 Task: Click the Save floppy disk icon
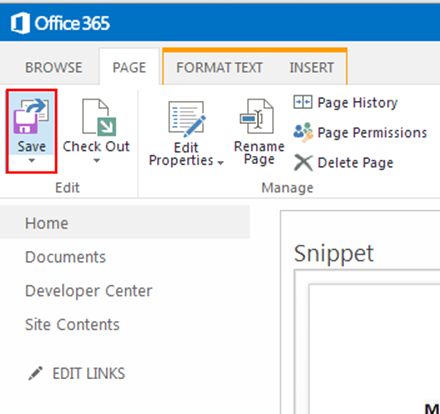(x=31, y=117)
